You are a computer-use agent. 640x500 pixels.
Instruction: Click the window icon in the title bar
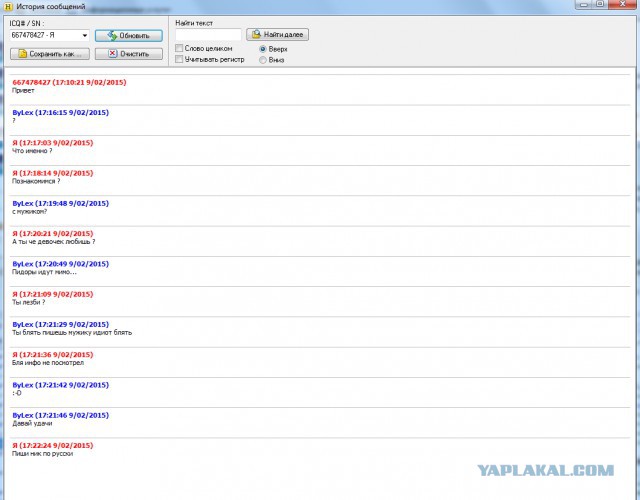pos(8,6)
